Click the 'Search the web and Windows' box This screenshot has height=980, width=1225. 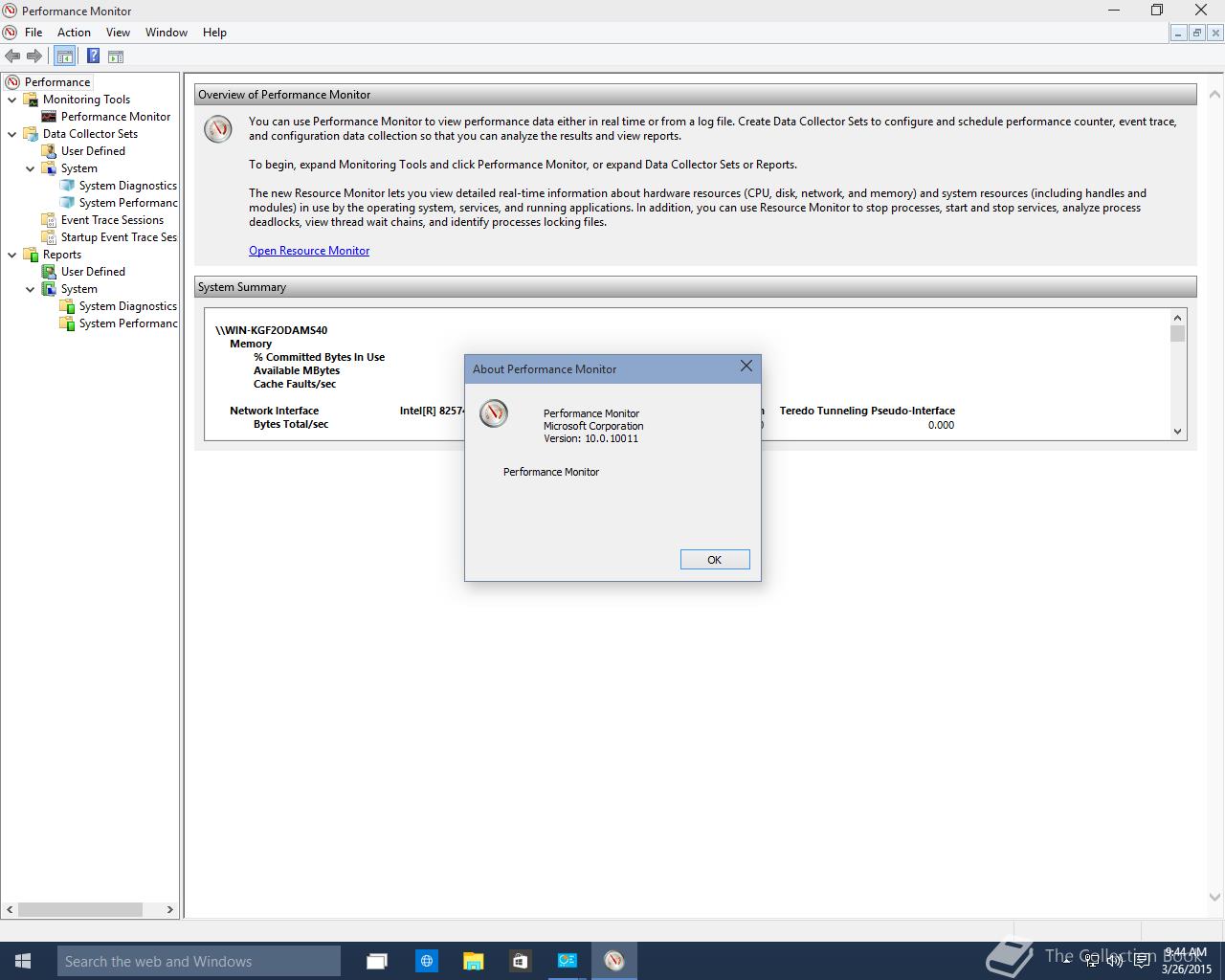pos(199,961)
